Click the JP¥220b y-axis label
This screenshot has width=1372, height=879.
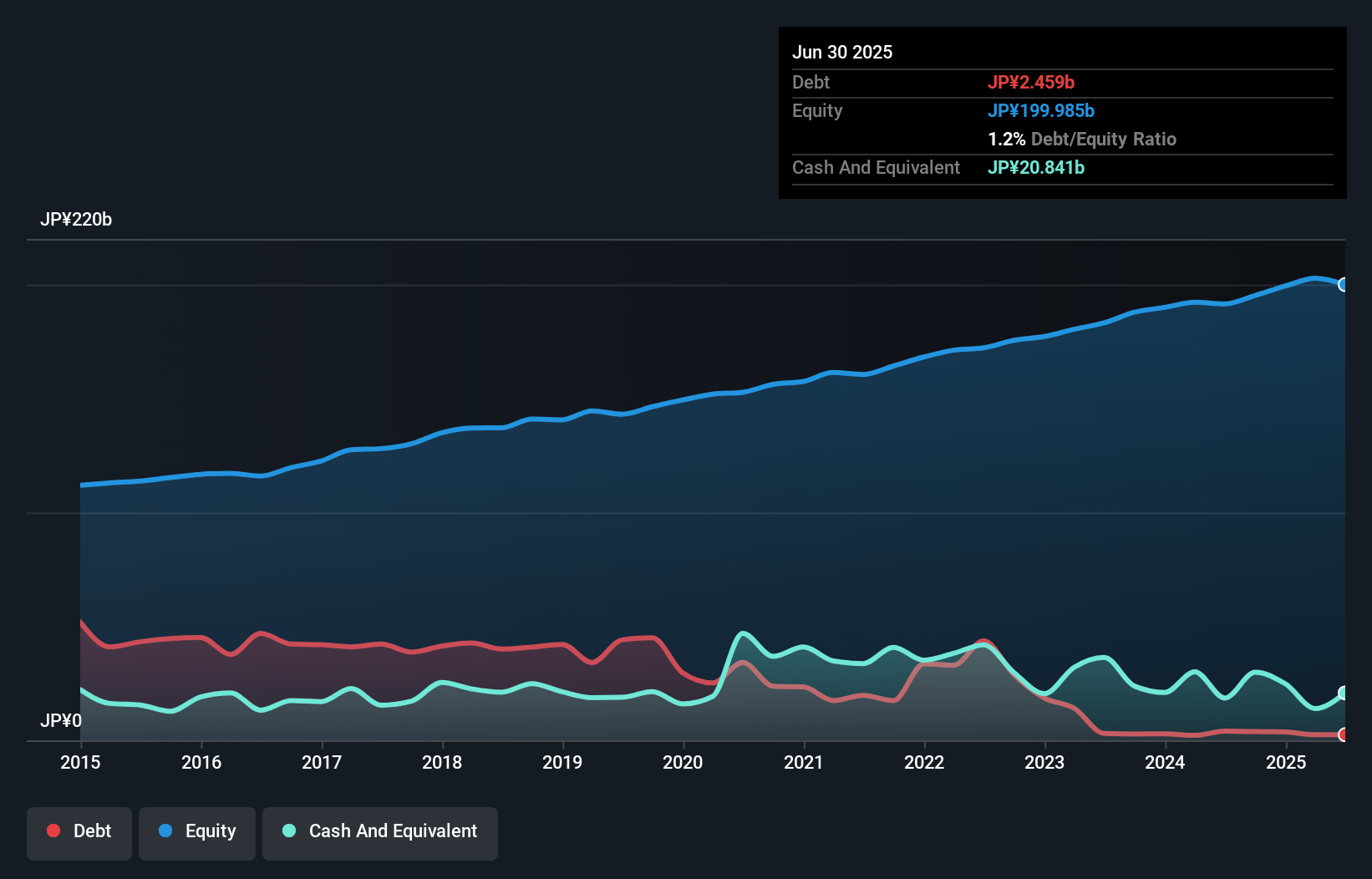coord(76,220)
